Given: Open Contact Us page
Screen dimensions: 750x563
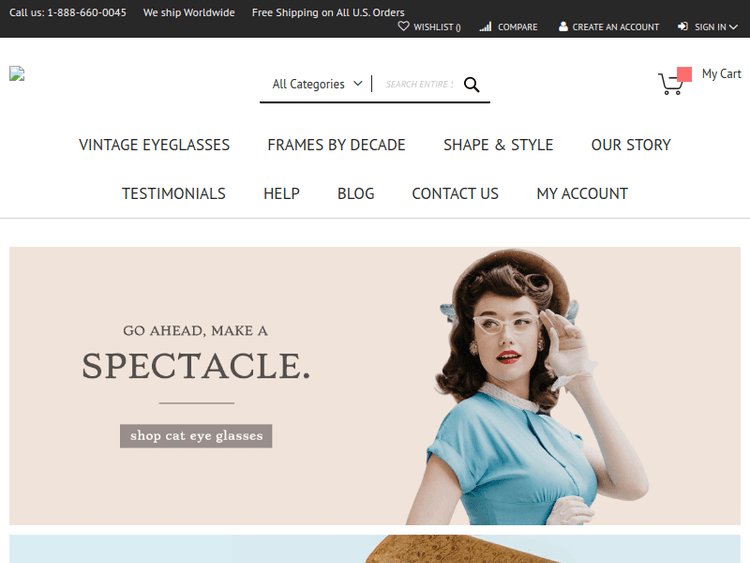Looking at the screenshot, I should pos(455,194).
